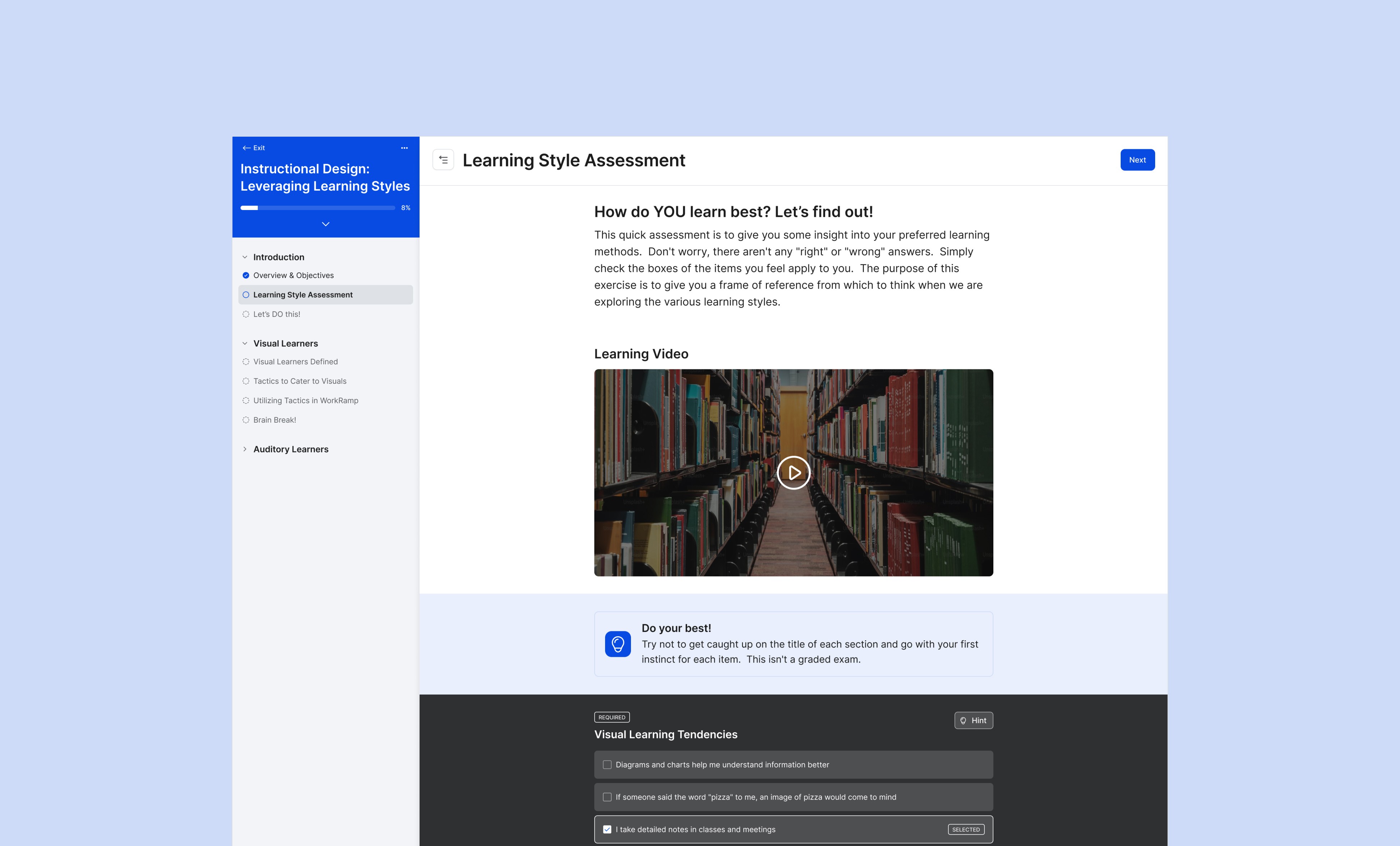1400x846 pixels.
Task: Click the status circle beside Visual Learners Defined
Action: (x=246, y=361)
